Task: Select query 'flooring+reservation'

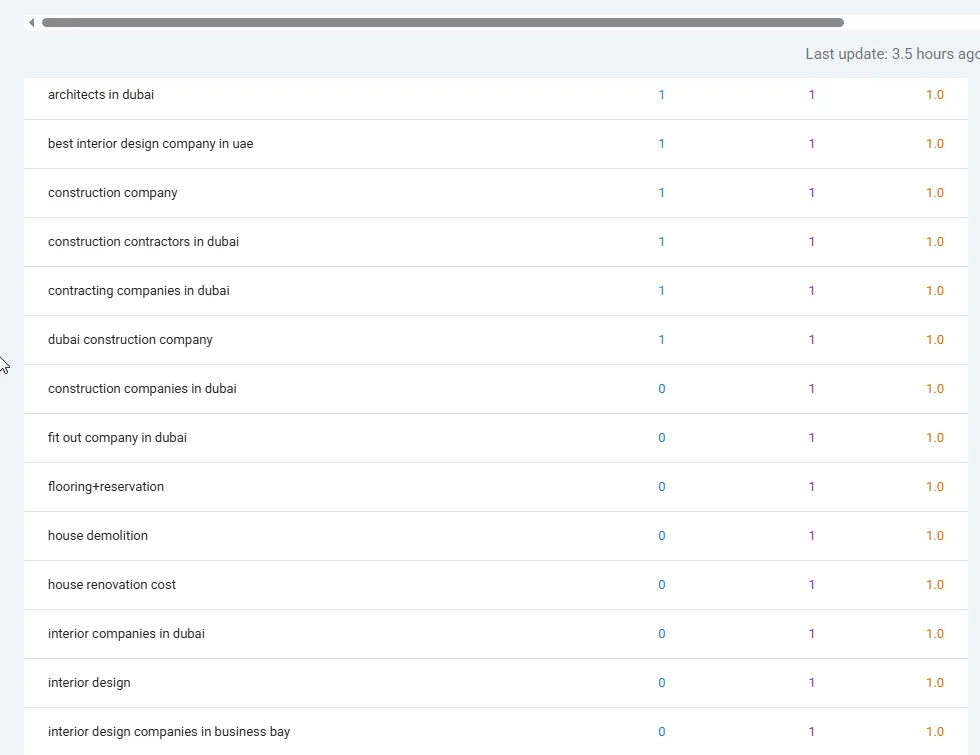Action: pyautogui.click(x=106, y=486)
